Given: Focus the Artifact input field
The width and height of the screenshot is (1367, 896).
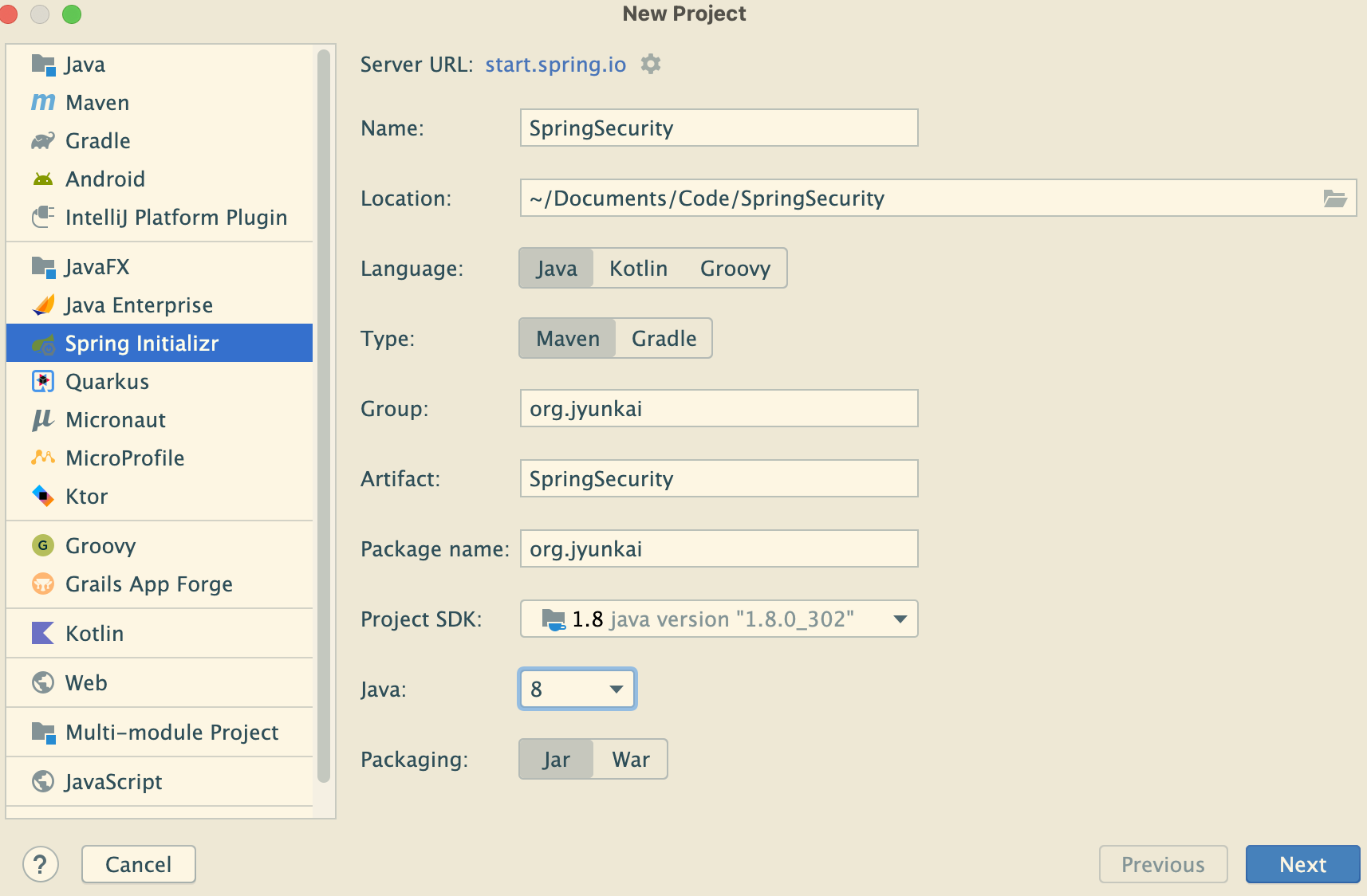Looking at the screenshot, I should (719, 478).
